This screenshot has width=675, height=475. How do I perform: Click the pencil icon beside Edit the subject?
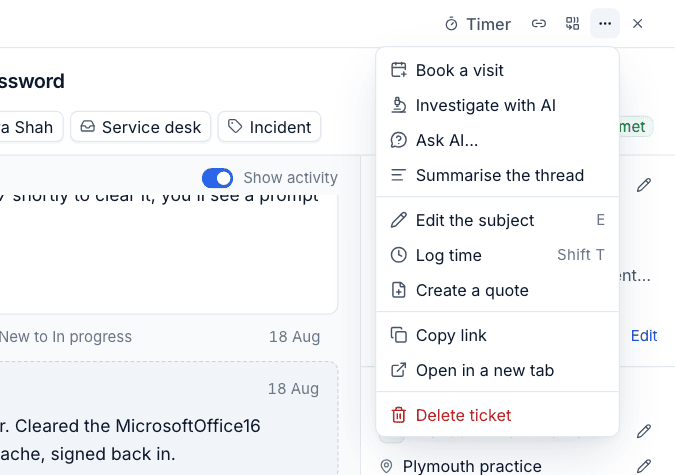399,220
